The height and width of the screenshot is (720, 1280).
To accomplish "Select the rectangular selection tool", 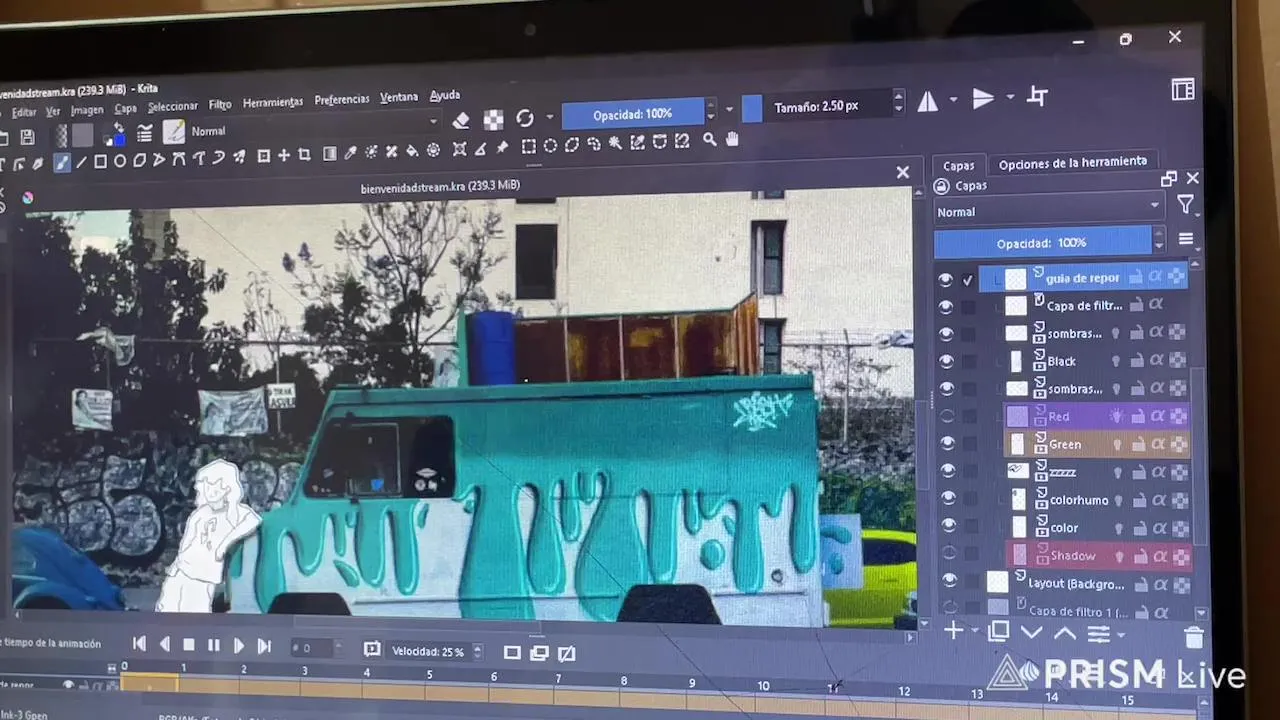I will (x=529, y=146).
